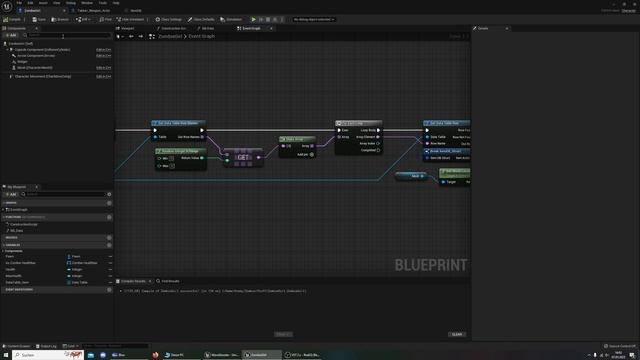
Task: Open the Windows Start menu
Action: point(6,355)
